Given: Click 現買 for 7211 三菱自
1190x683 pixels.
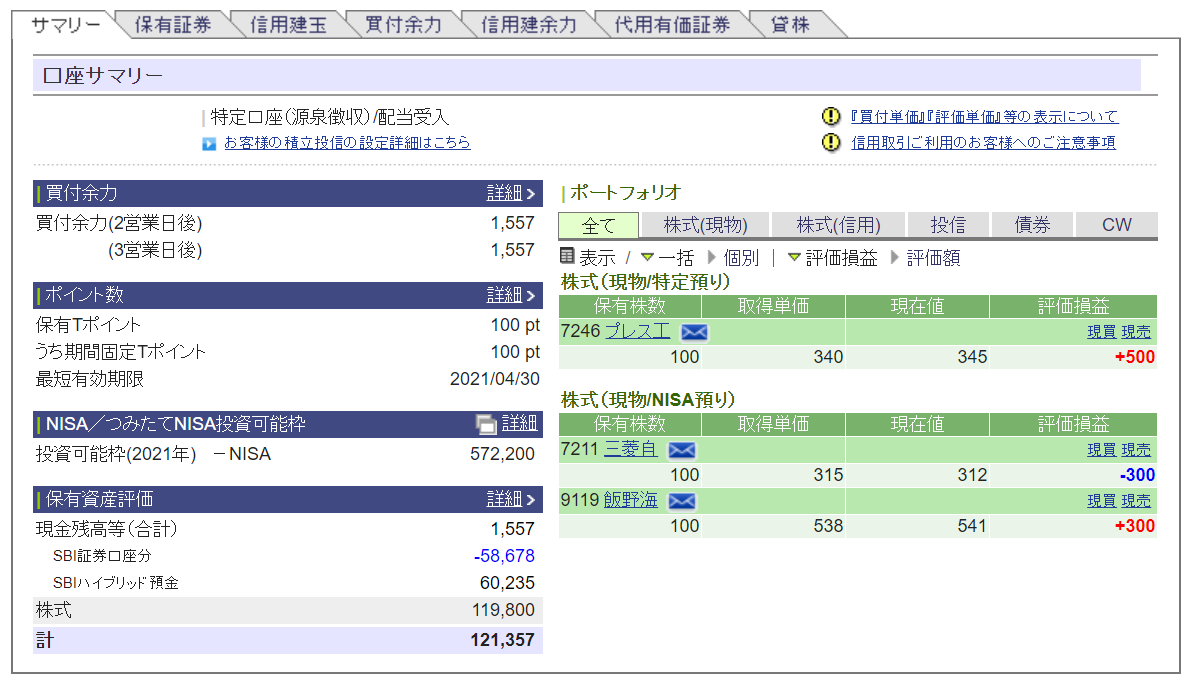Looking at the screenshot, I should coord(1101,450).
